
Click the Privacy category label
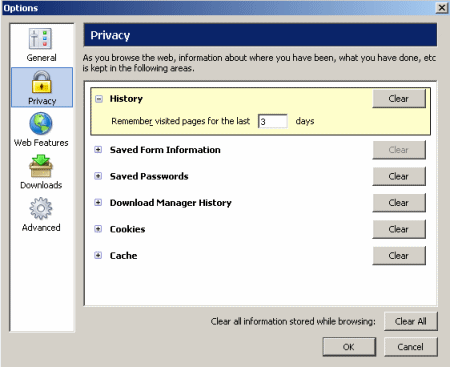click(42, 101)
